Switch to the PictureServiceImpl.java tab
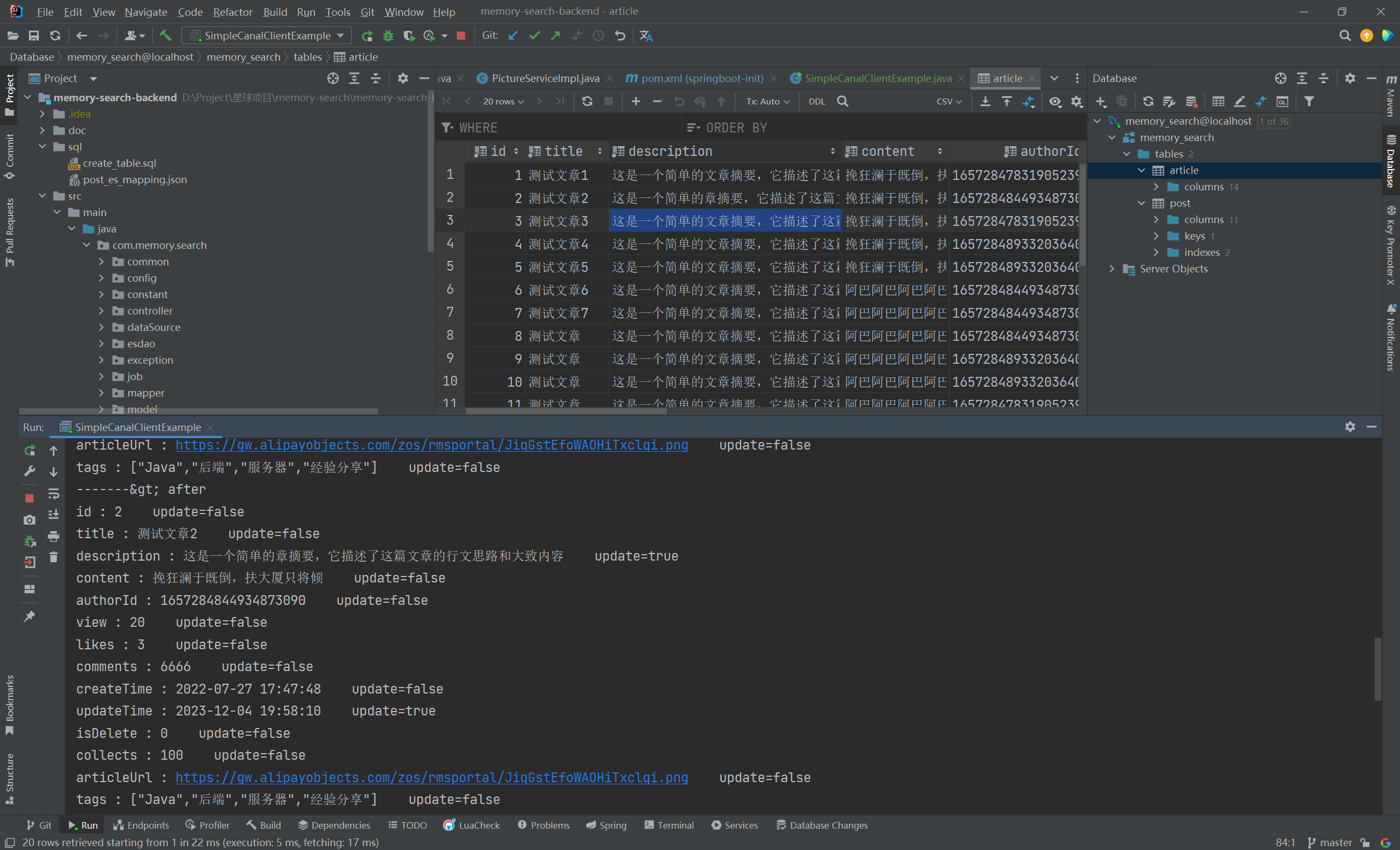 (544, 78)
